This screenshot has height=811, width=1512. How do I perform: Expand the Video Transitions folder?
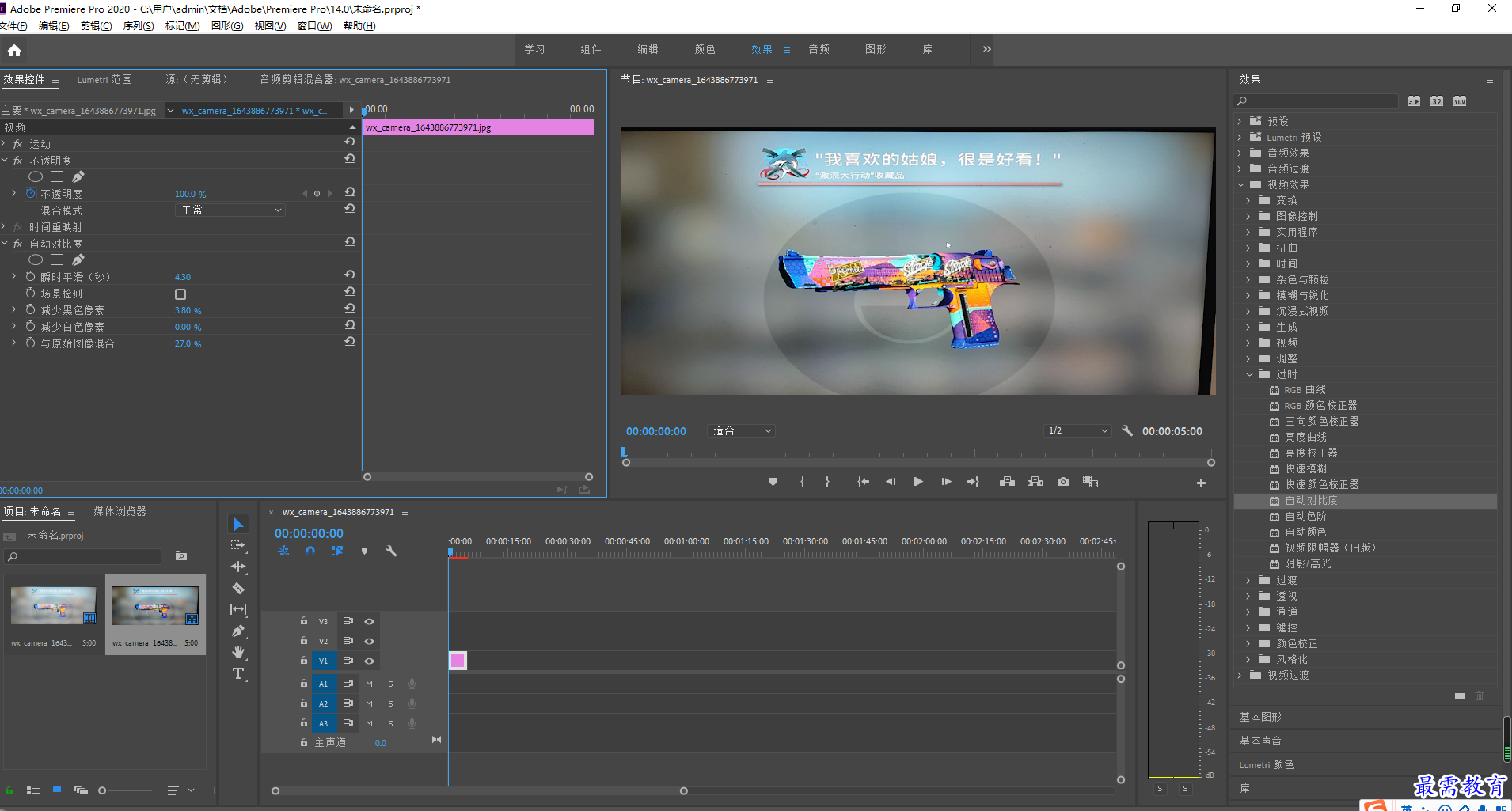1240,675
